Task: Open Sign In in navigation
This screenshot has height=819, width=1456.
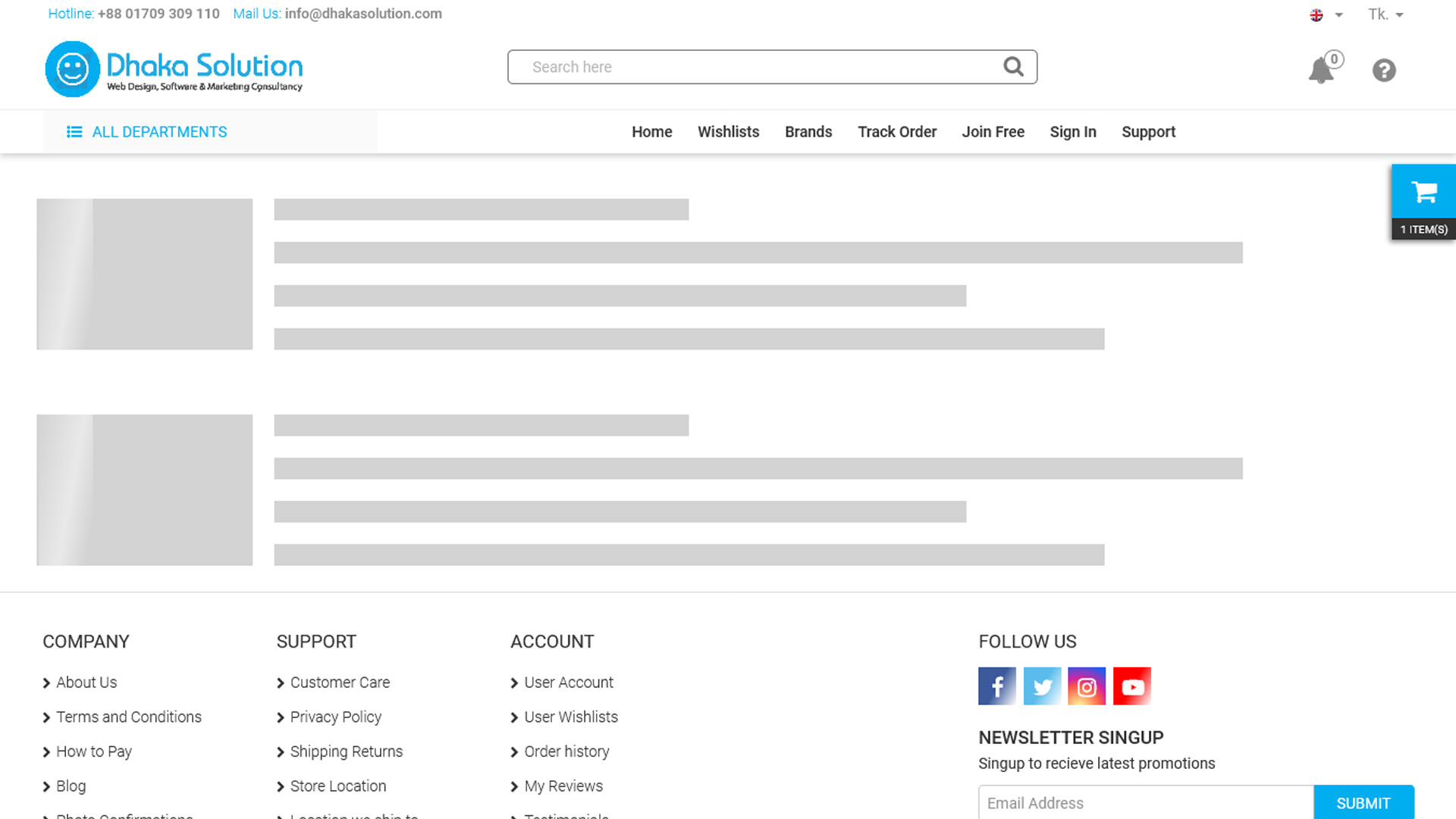Action: [1073, 132]
